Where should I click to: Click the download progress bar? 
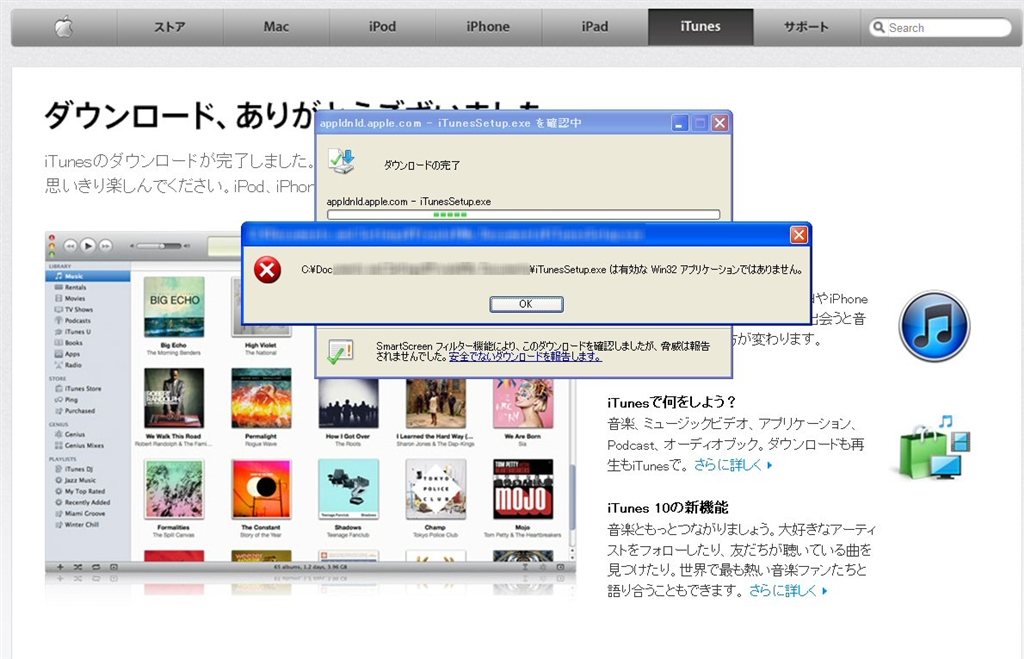point(523,214)
